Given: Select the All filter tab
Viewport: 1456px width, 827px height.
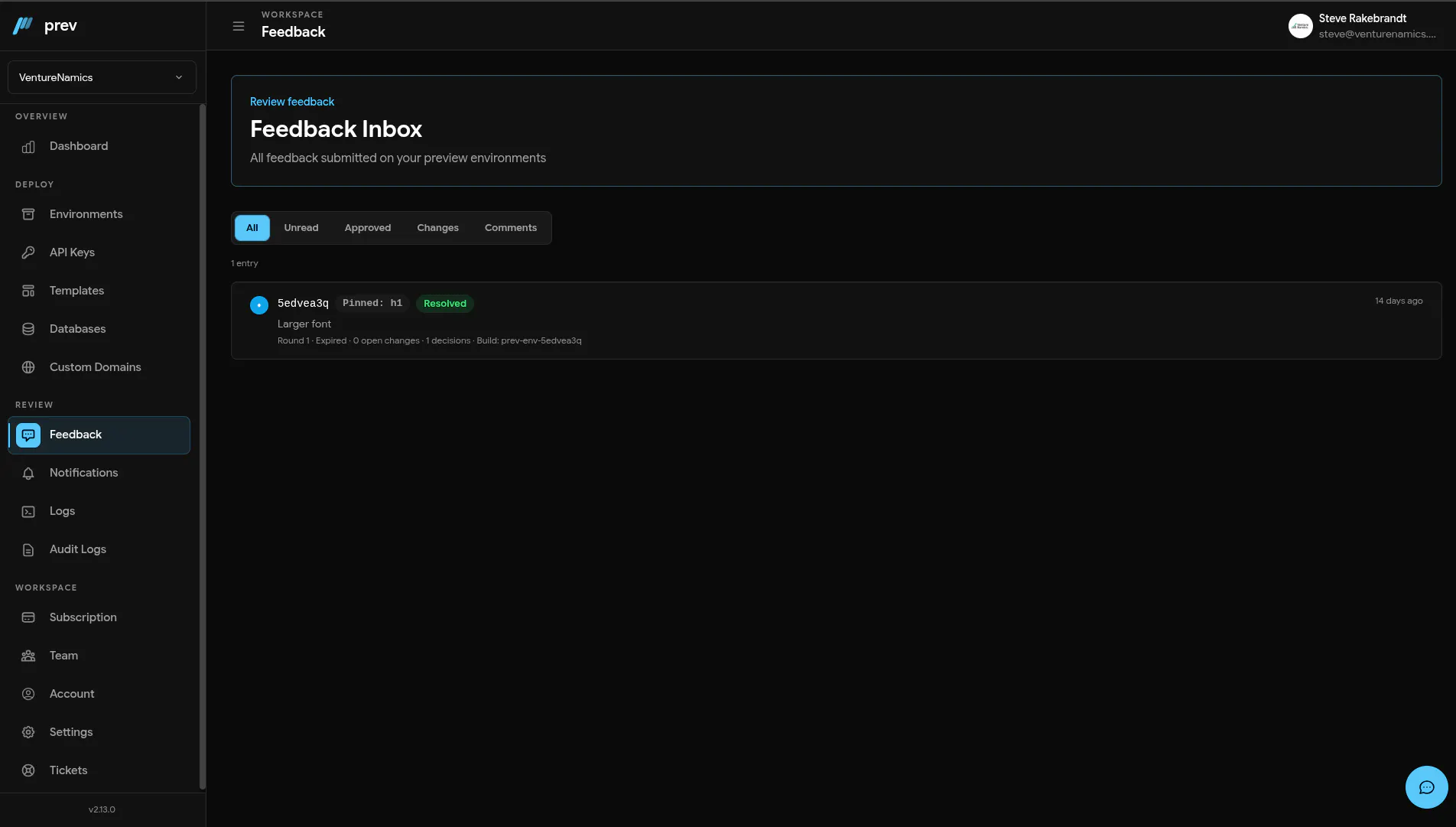Looking at the screenshot, I should point(252,228).
